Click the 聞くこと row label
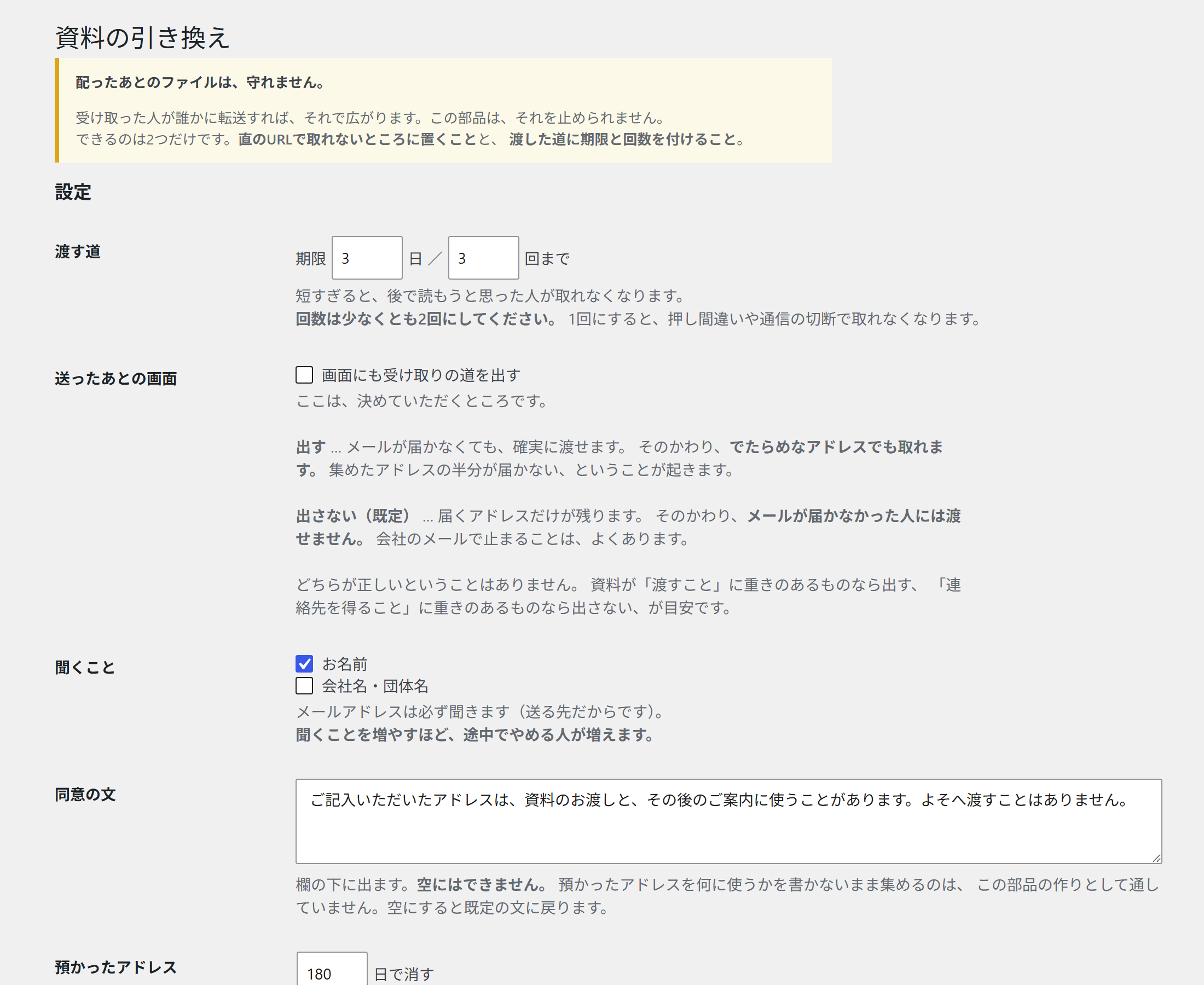 click(85, 667)
